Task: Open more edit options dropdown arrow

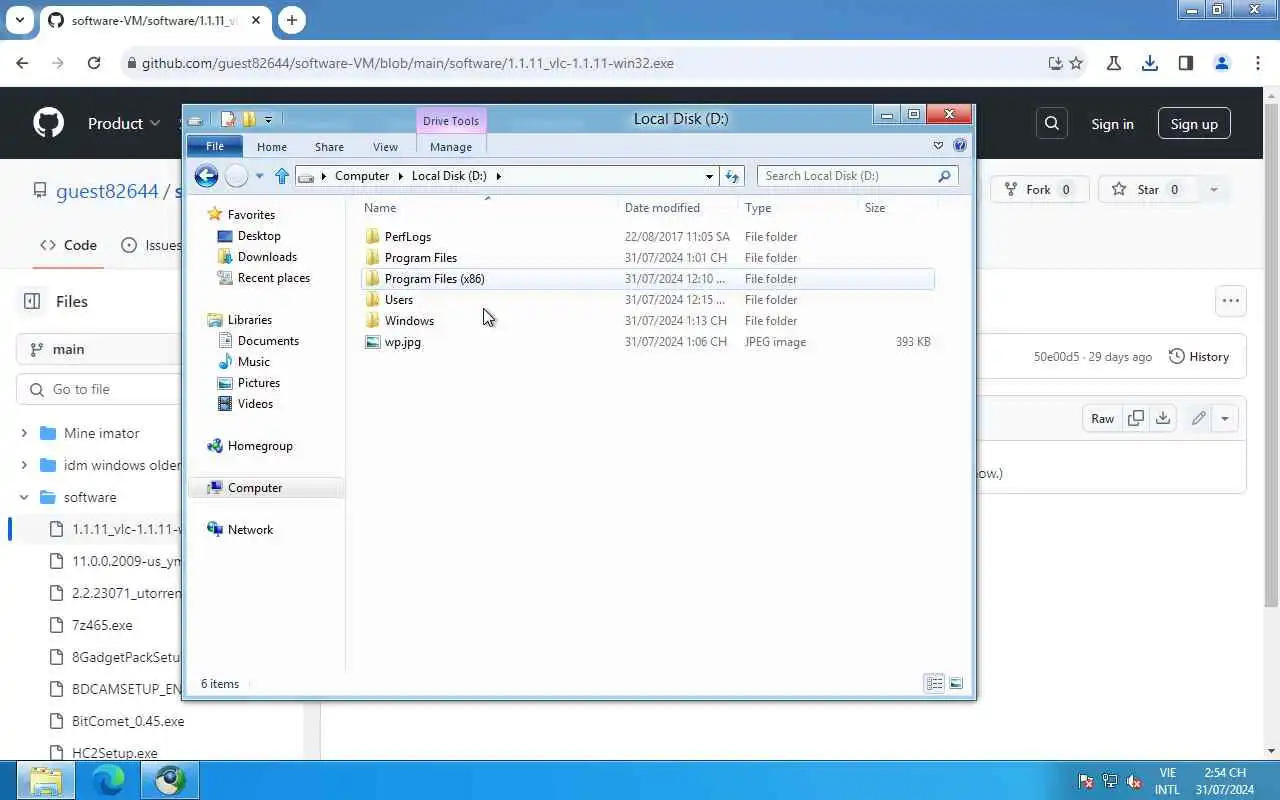Action: point(1225,418)
